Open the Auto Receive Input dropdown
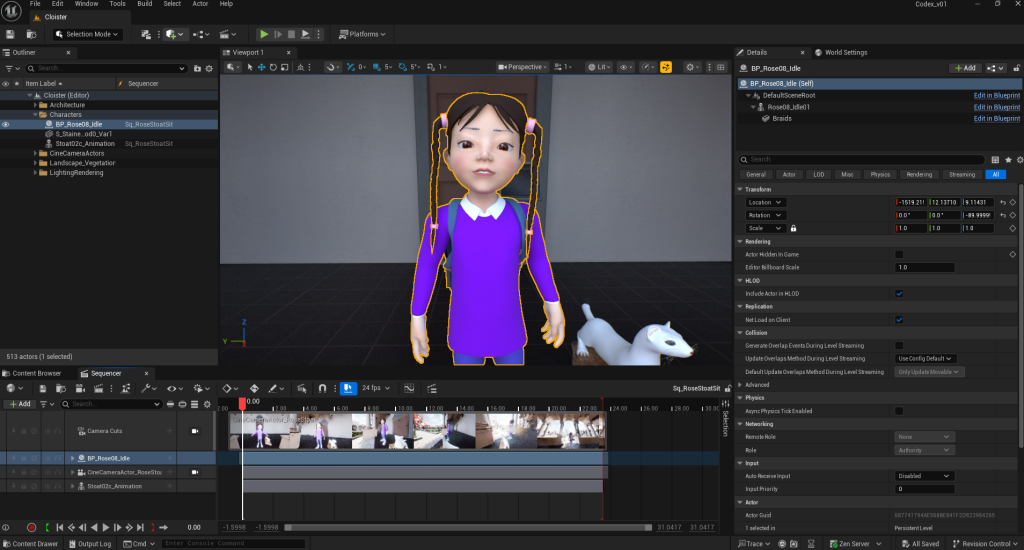This screenshot has height=550, width=1024. 924,476
